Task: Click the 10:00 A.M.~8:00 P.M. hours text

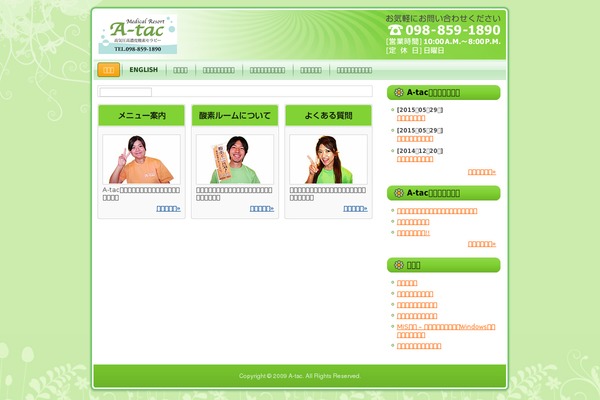Action: (x=462, y=42)
